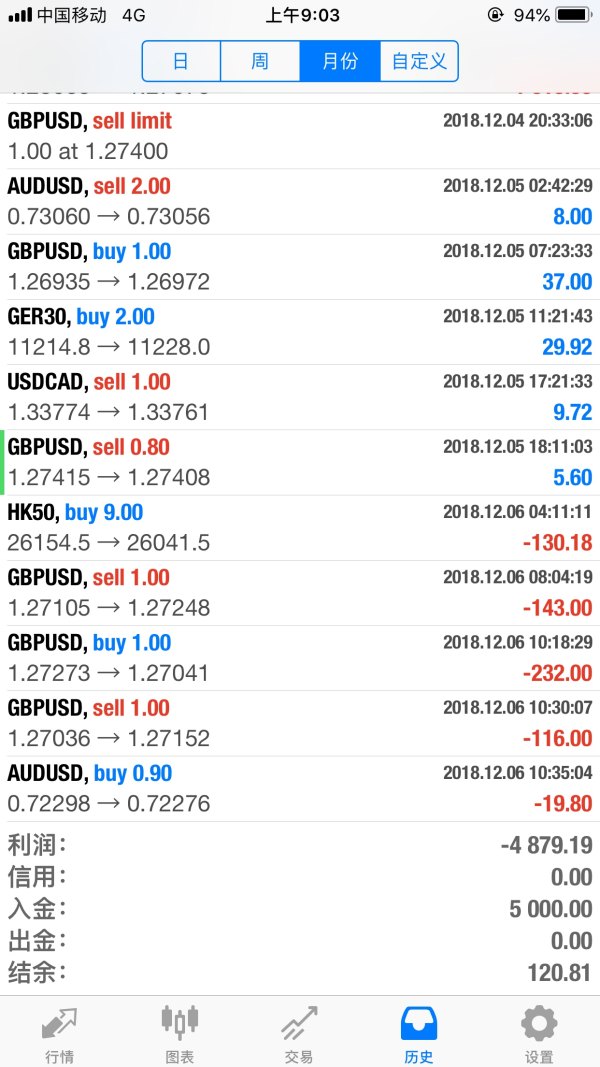Select the USDCAD sell 1.00 row
This screenshot has height=1067, width=600.
[x=300, y=397]
